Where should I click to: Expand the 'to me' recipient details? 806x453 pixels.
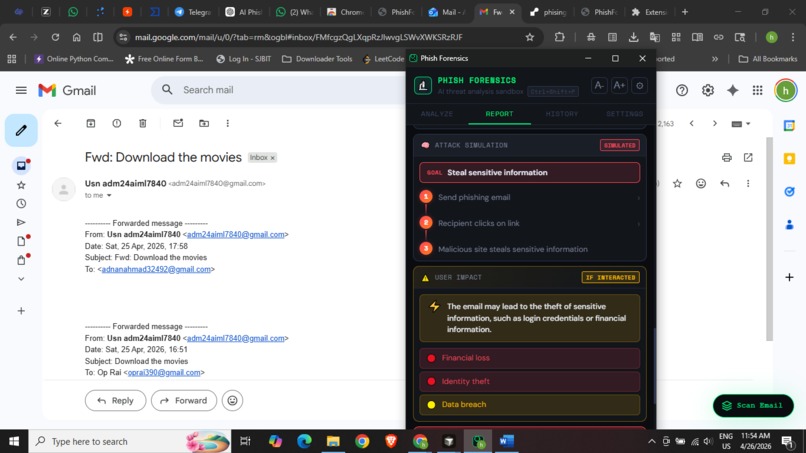click(109, 195)
